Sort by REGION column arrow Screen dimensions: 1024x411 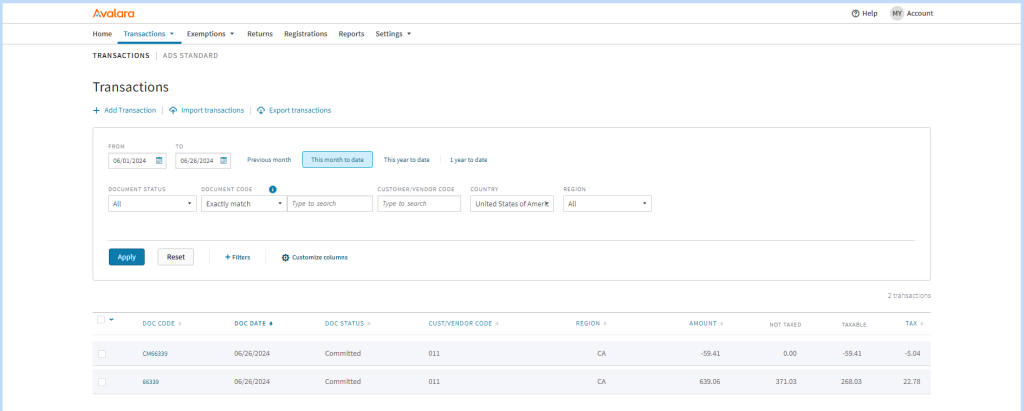[605, 323]
